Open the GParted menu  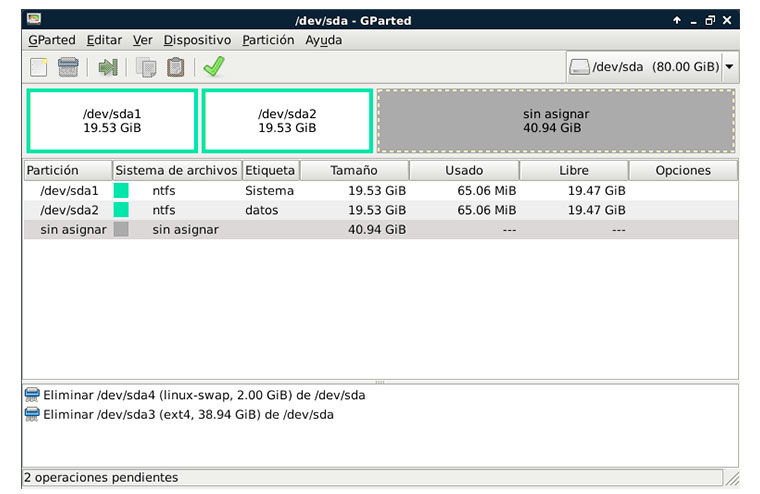tap(52, 40)
